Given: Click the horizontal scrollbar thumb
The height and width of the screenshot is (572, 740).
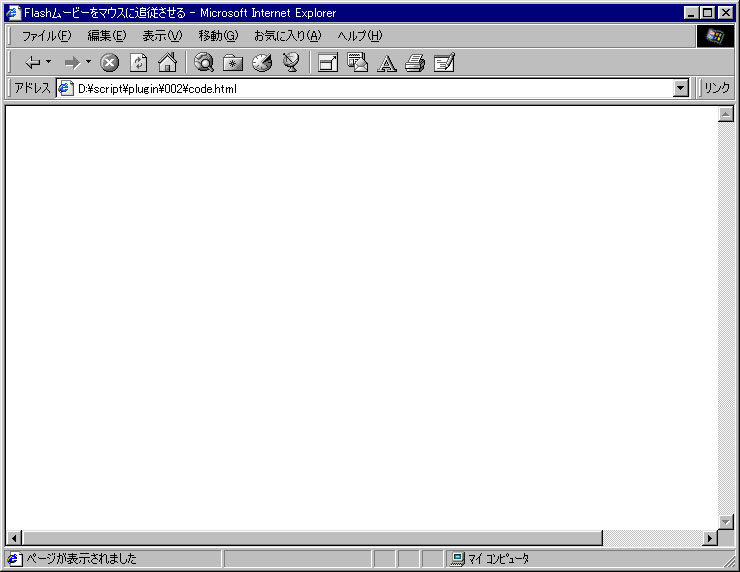Looking at the screenshot, I should point(312,538).
